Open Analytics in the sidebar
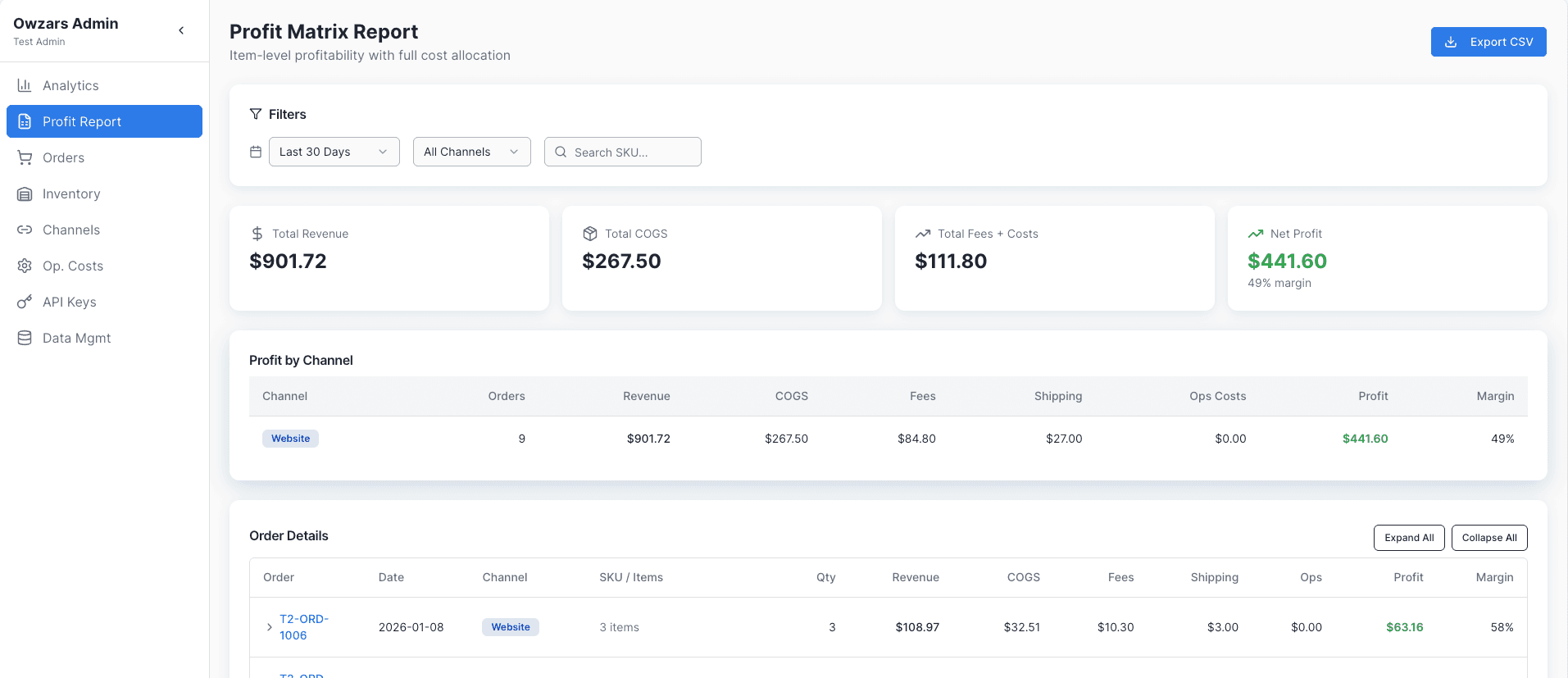This screenshot has width=1568, height=678. [104, 85]
